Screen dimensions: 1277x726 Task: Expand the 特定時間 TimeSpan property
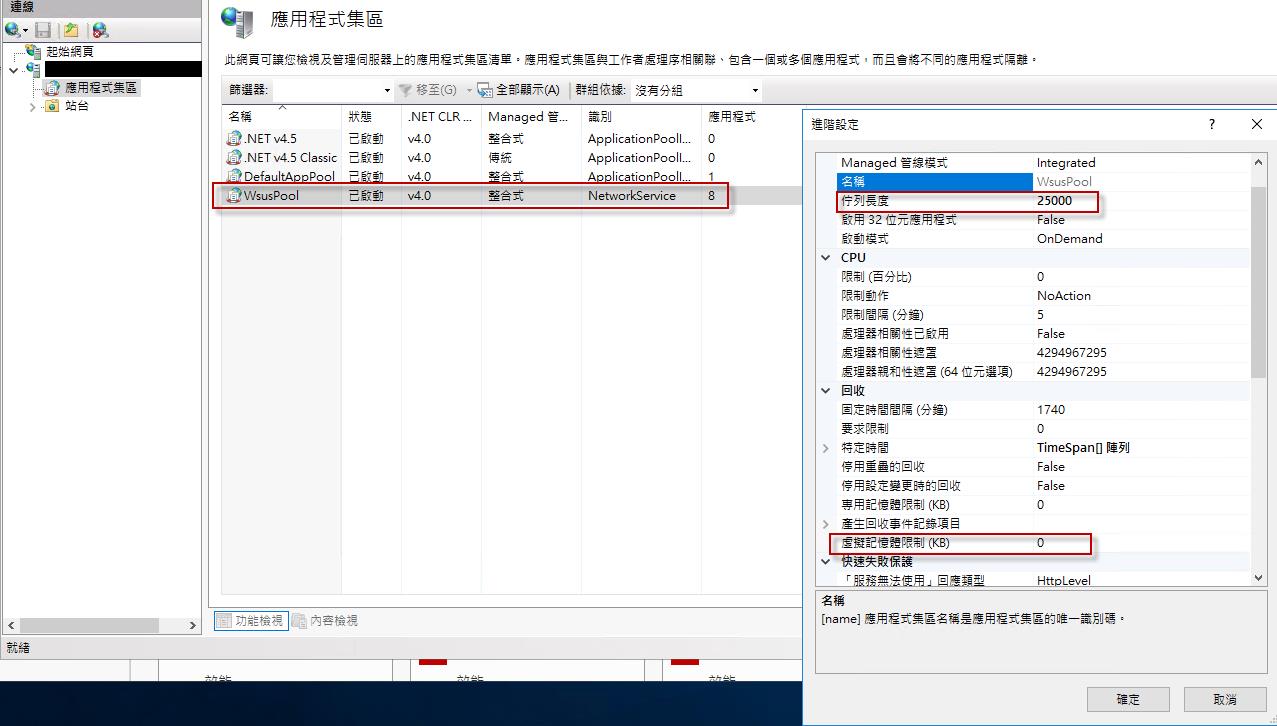coord(826,448)
